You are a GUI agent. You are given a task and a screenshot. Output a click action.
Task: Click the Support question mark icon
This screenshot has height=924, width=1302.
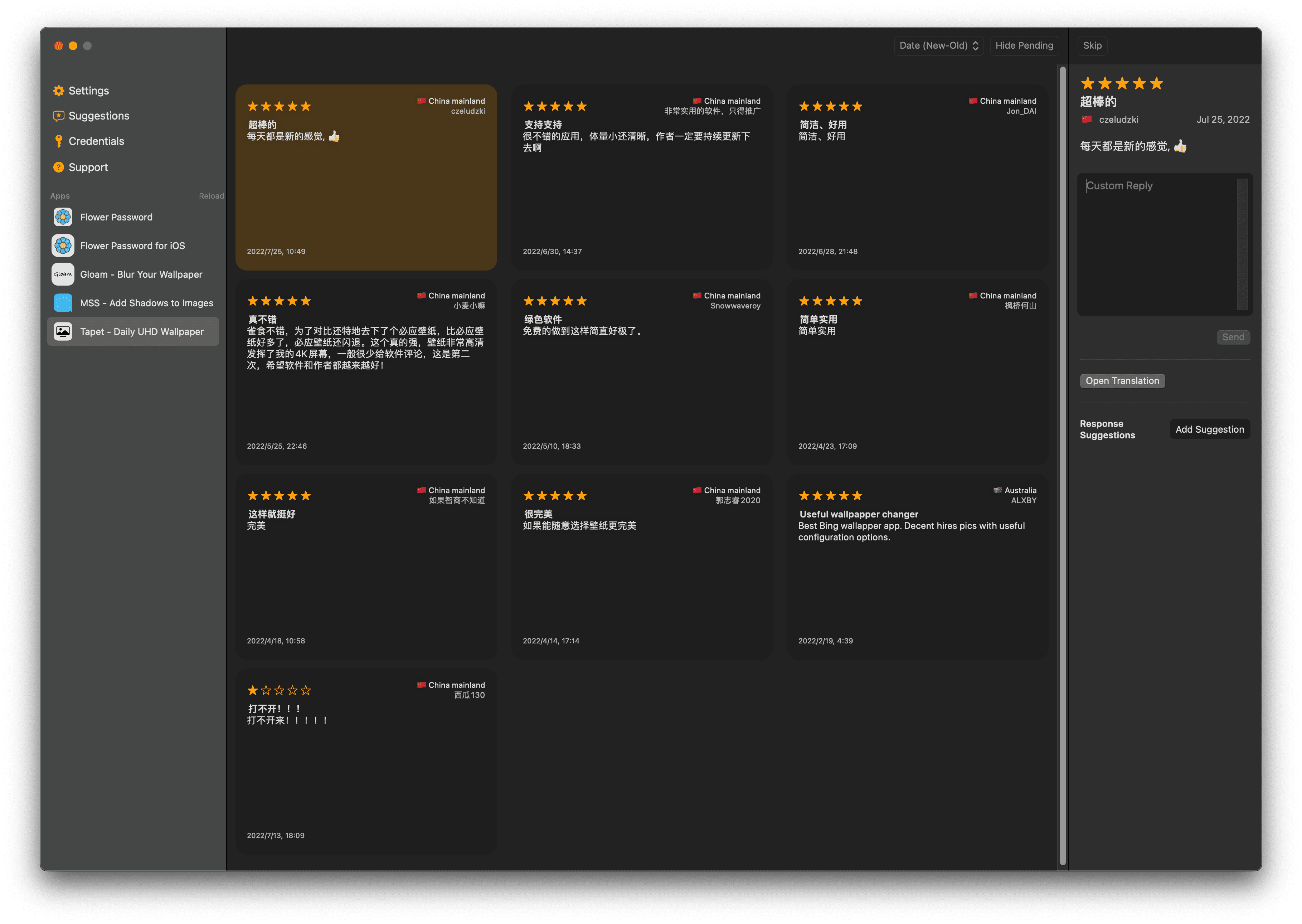[x=59, y=167]
